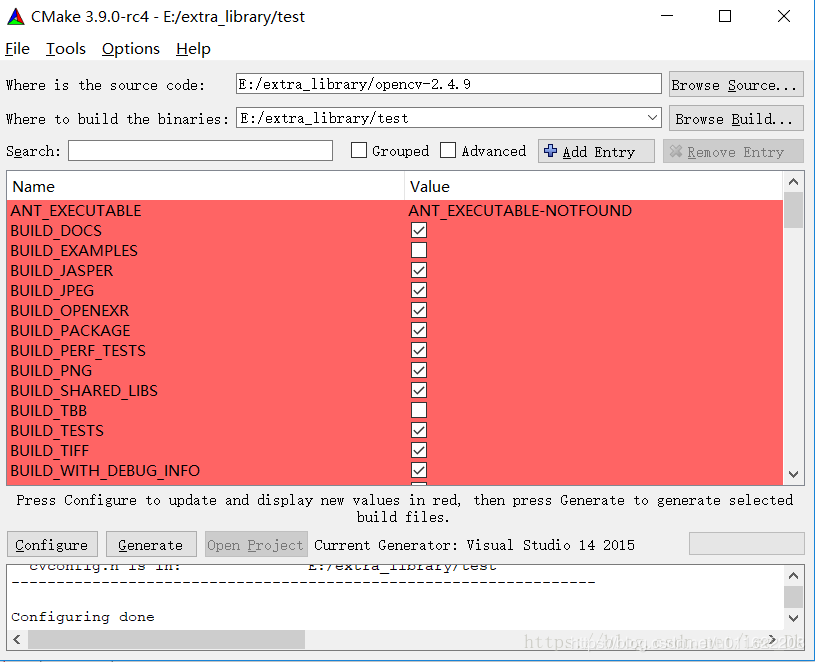Click the Browse Build button
Screen dimensions: 815x662
point(736,119)
